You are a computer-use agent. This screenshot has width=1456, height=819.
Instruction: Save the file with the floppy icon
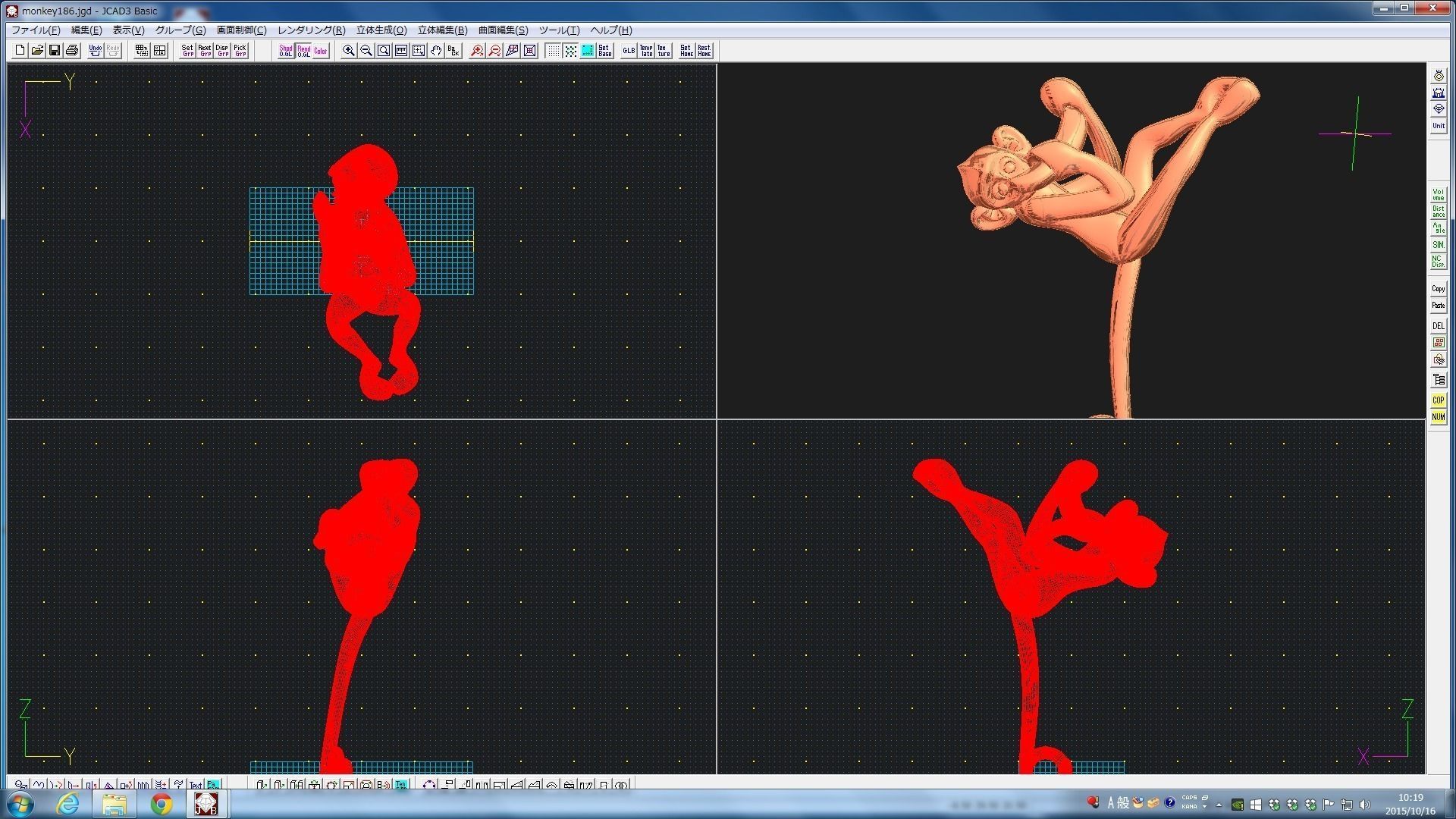click(x=55, y=51)
